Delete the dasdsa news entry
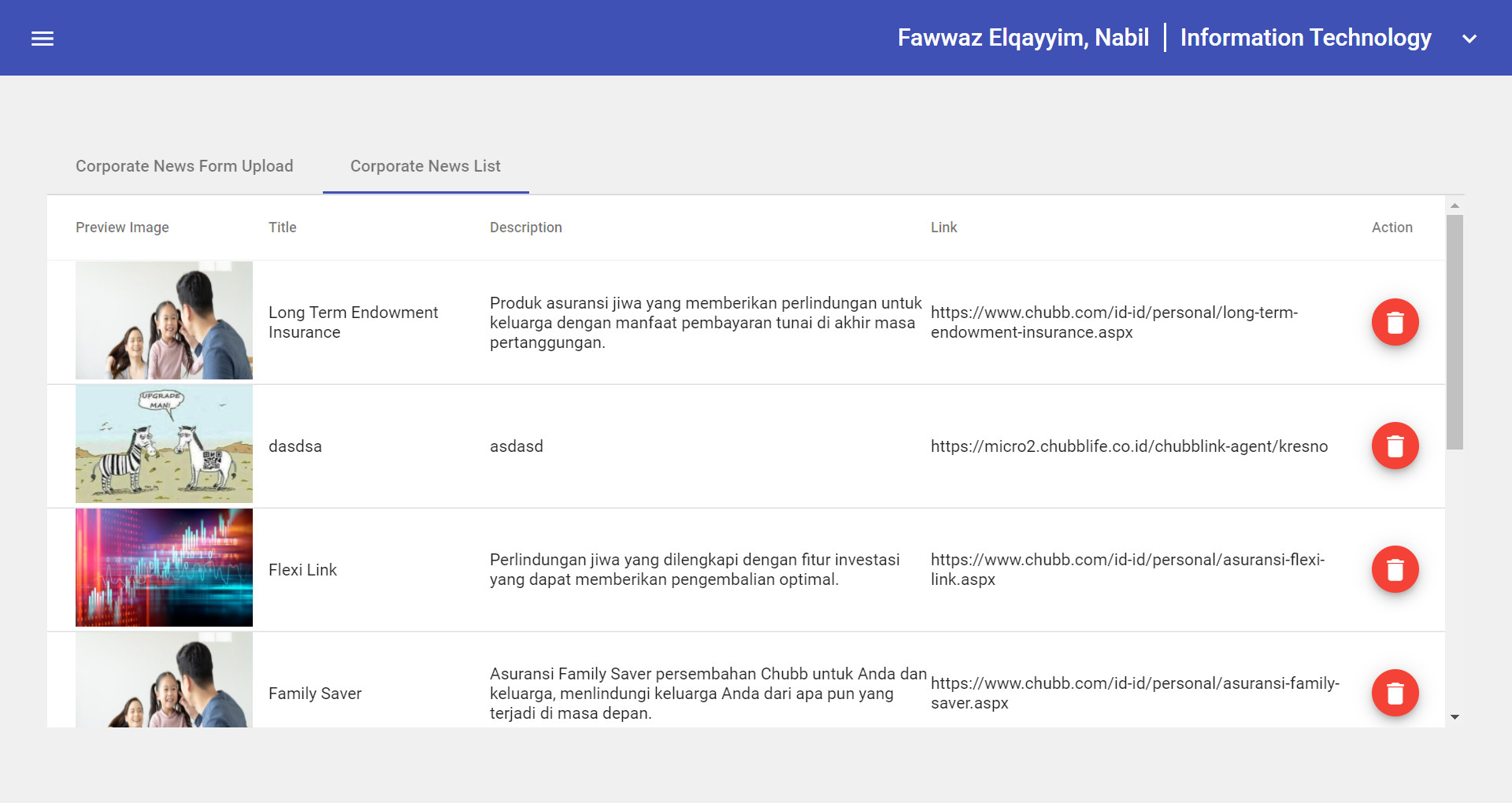This screenshot has height=803, width=1512. coord(1395,446)
